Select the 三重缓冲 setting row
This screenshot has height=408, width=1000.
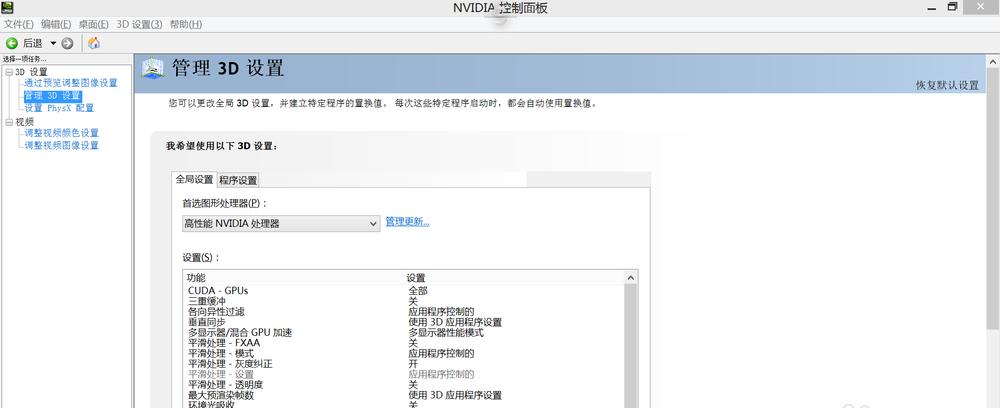403,301
